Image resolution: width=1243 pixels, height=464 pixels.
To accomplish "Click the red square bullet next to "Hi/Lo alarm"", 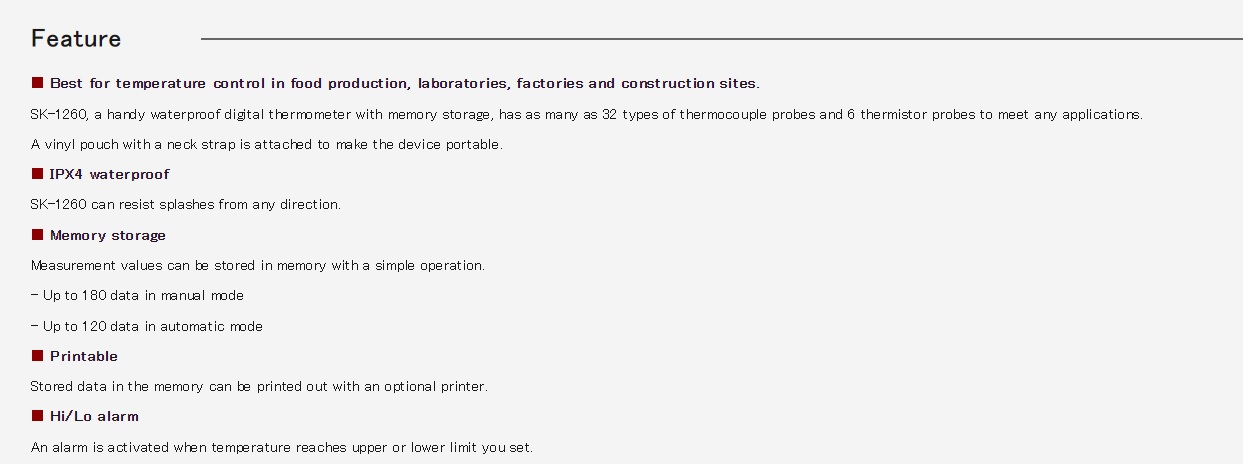I will coord(37,416).
